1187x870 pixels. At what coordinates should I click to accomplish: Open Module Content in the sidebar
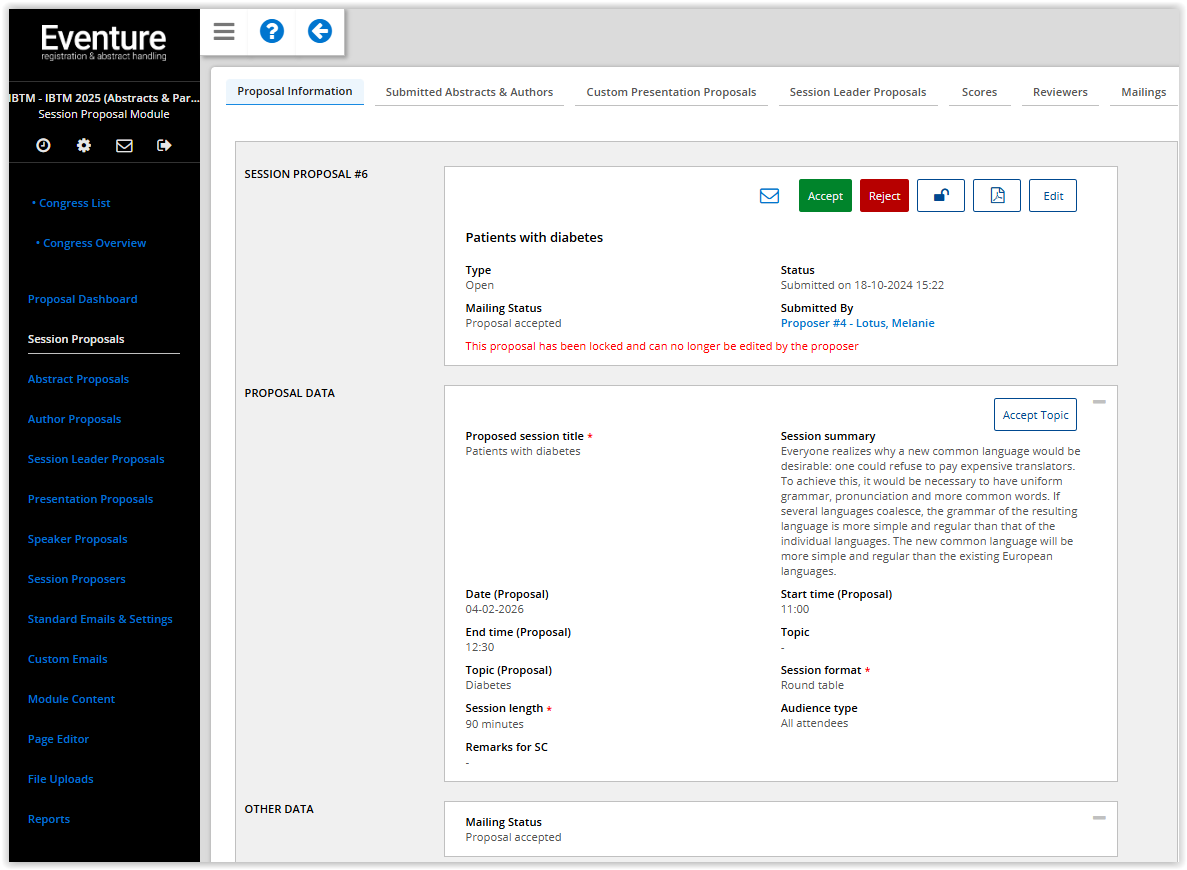point(71,700)
